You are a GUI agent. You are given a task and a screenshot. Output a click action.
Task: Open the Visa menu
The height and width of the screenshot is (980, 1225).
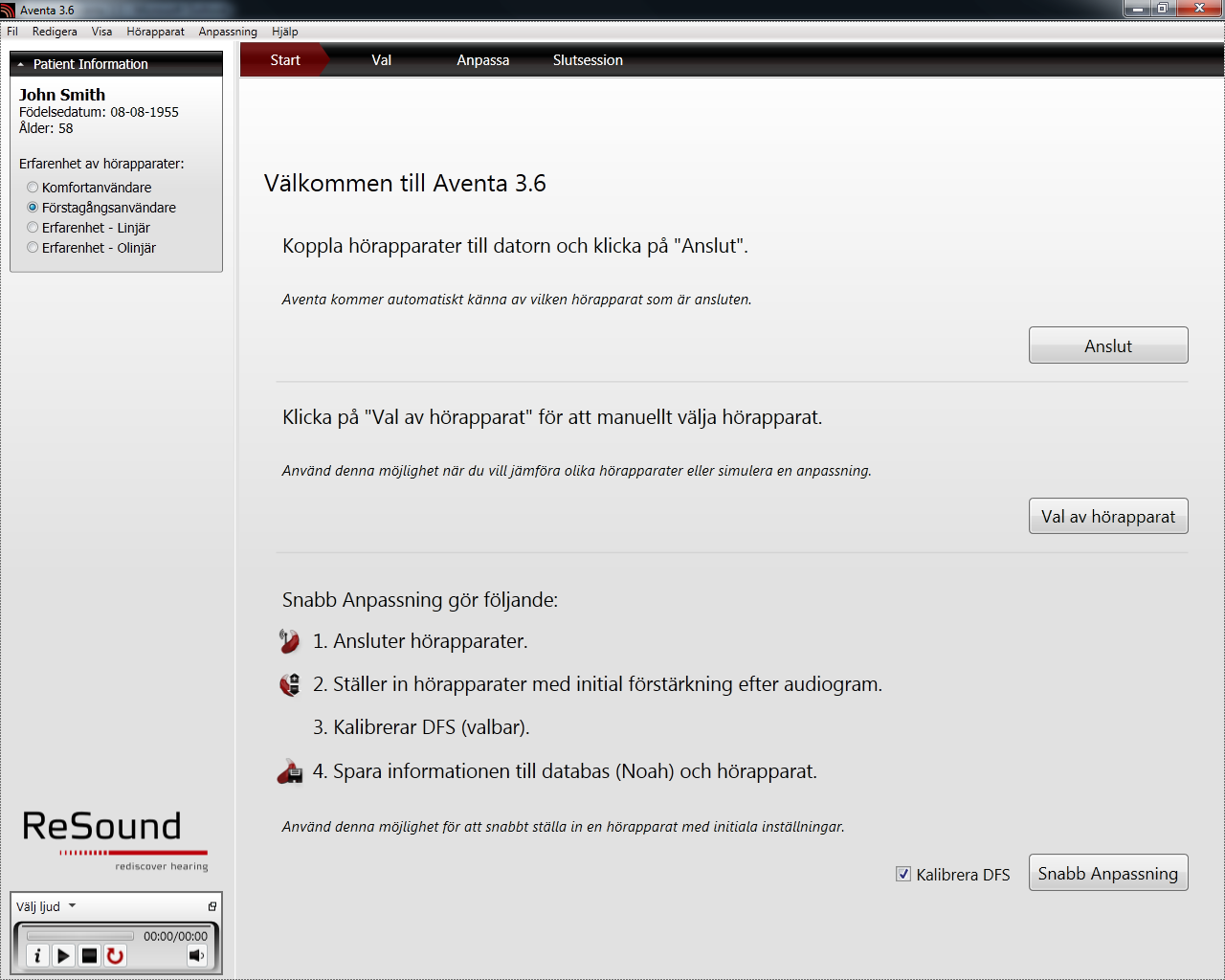pyautogui.click(x=101, y=32)
